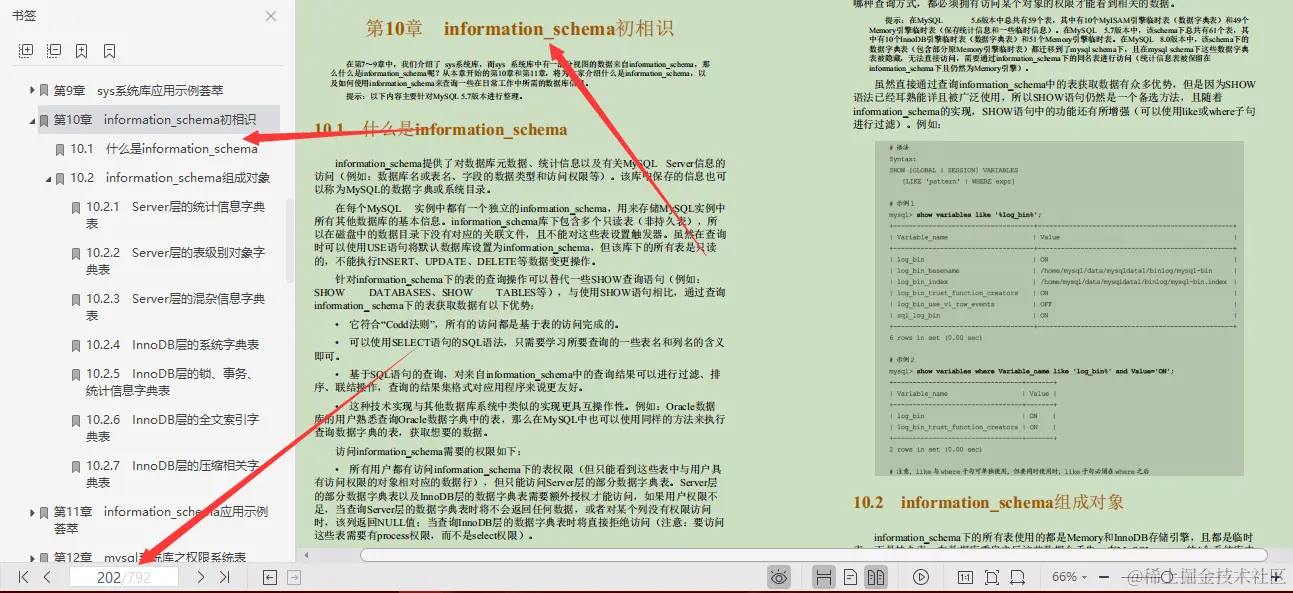This screenshot has width=1293, height=593.
Task: Open the 66% zoom dropdown
Action: point(1071,577)
